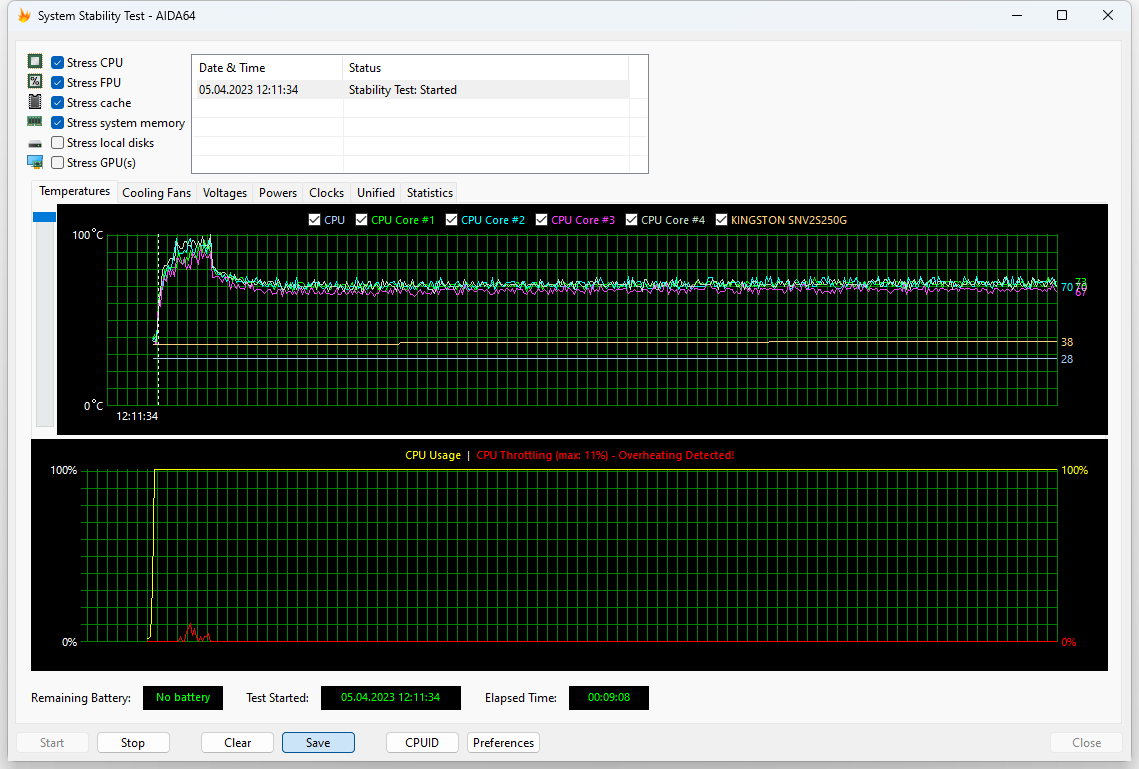Hide the CPU Core #2 temperature series

tap(451, 219)
